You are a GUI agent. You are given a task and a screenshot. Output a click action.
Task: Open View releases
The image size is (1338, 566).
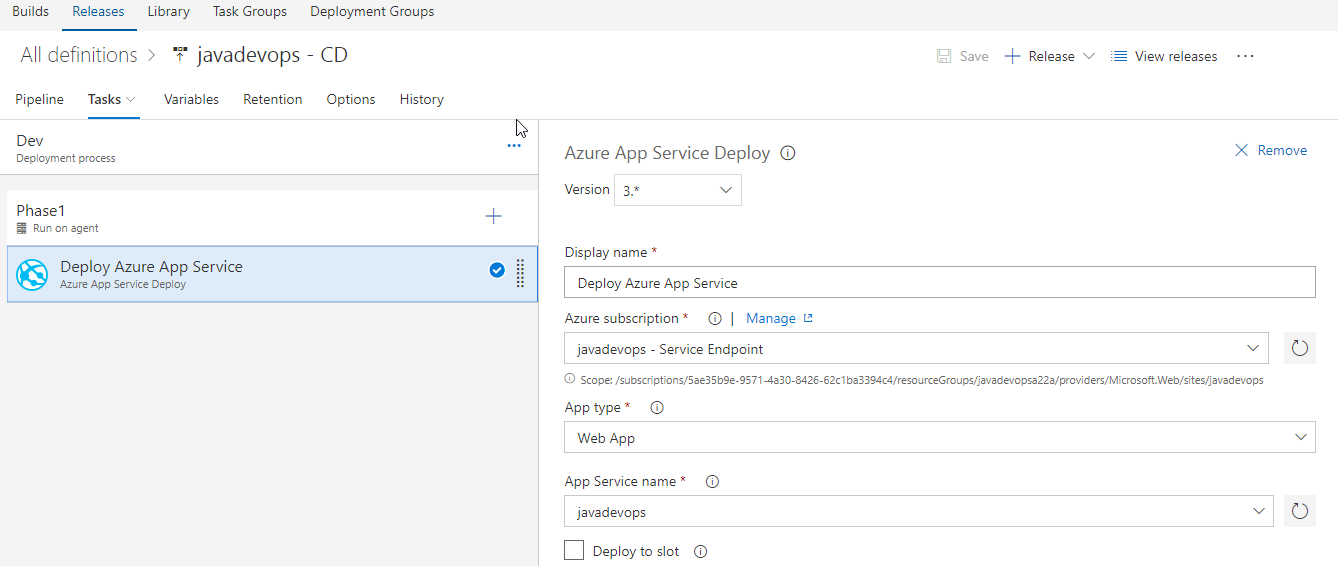(1176, 56)
